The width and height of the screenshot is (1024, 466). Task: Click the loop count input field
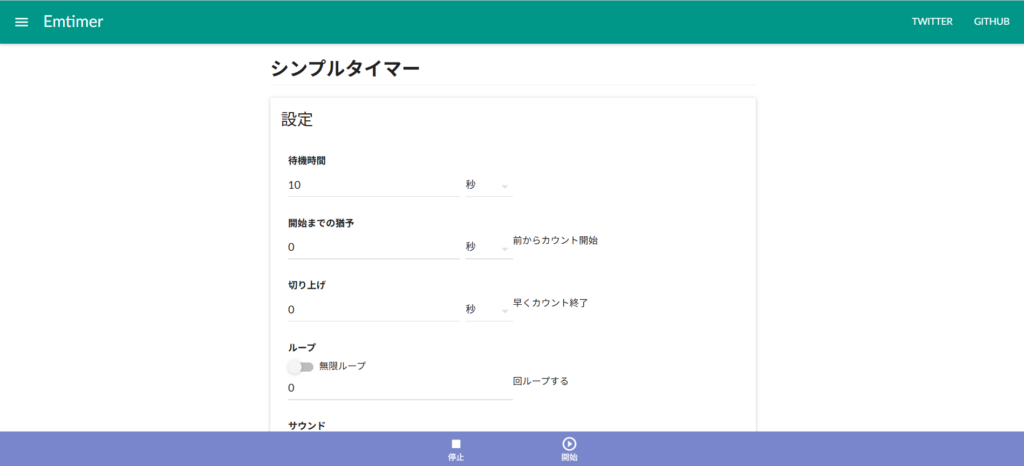point(398,388)
